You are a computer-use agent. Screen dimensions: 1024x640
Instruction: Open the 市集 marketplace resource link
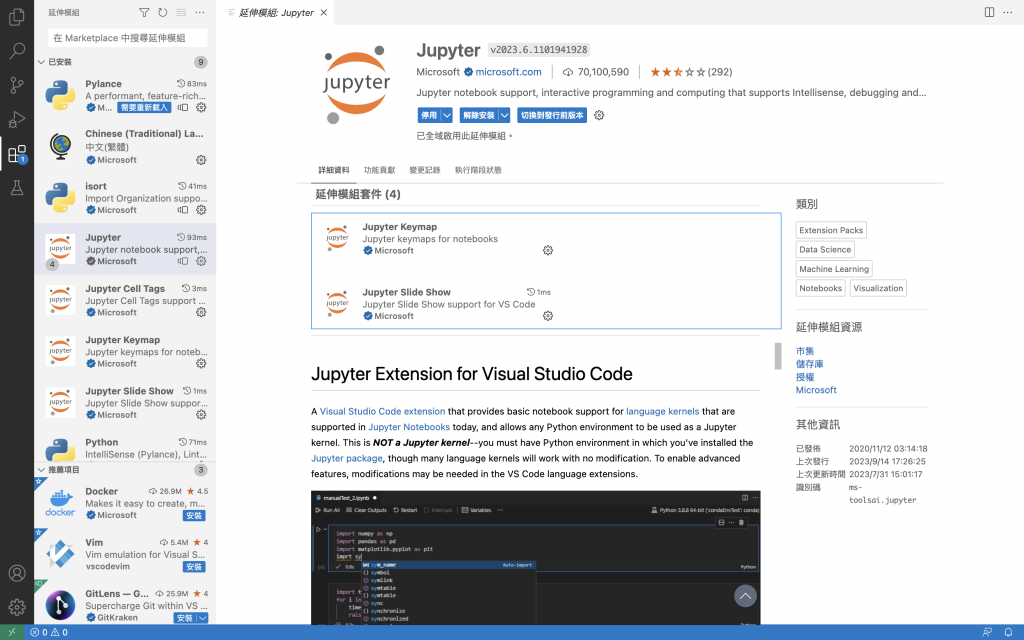point(805,351)
